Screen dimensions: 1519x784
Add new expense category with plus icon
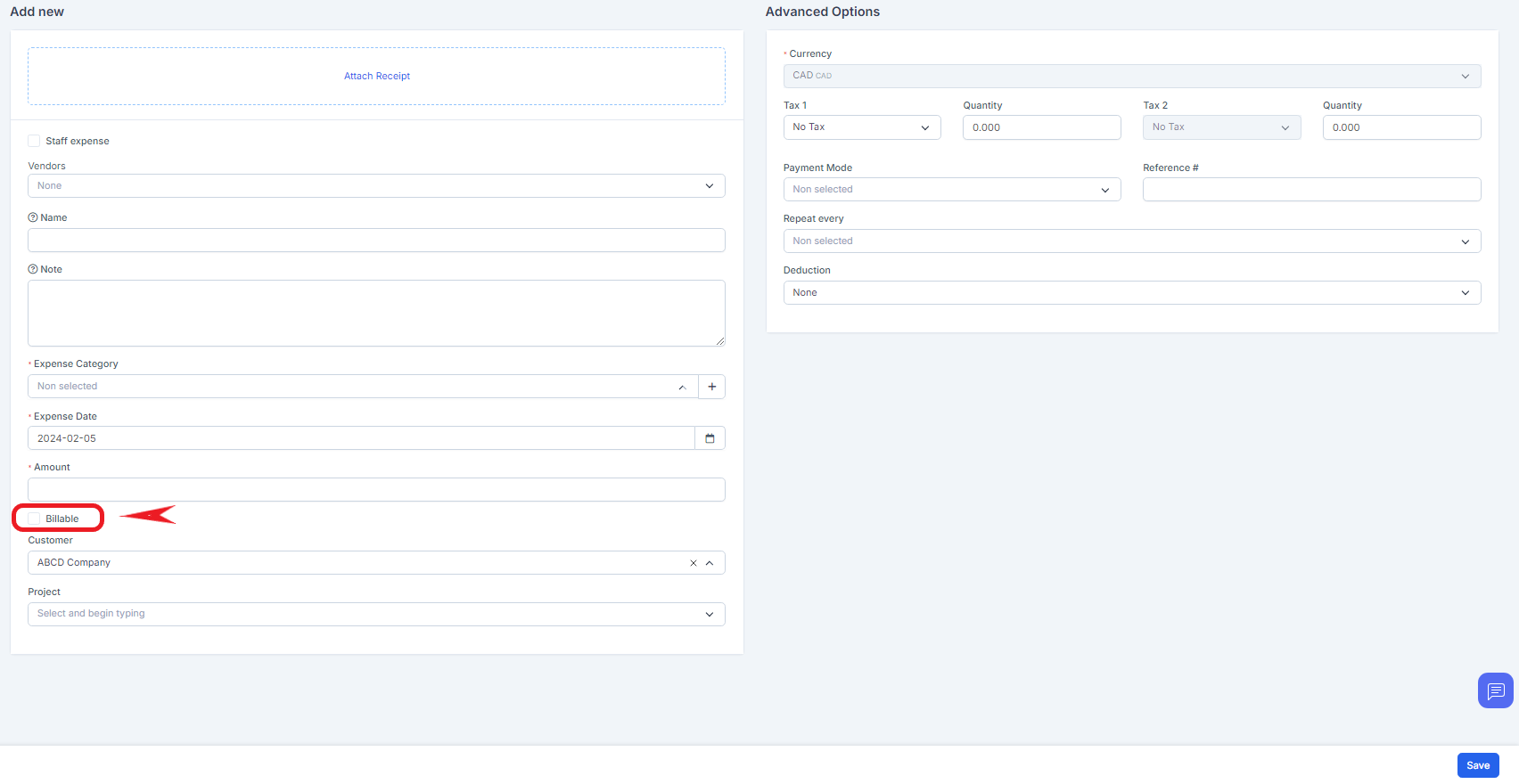click(x=711, y=387)
